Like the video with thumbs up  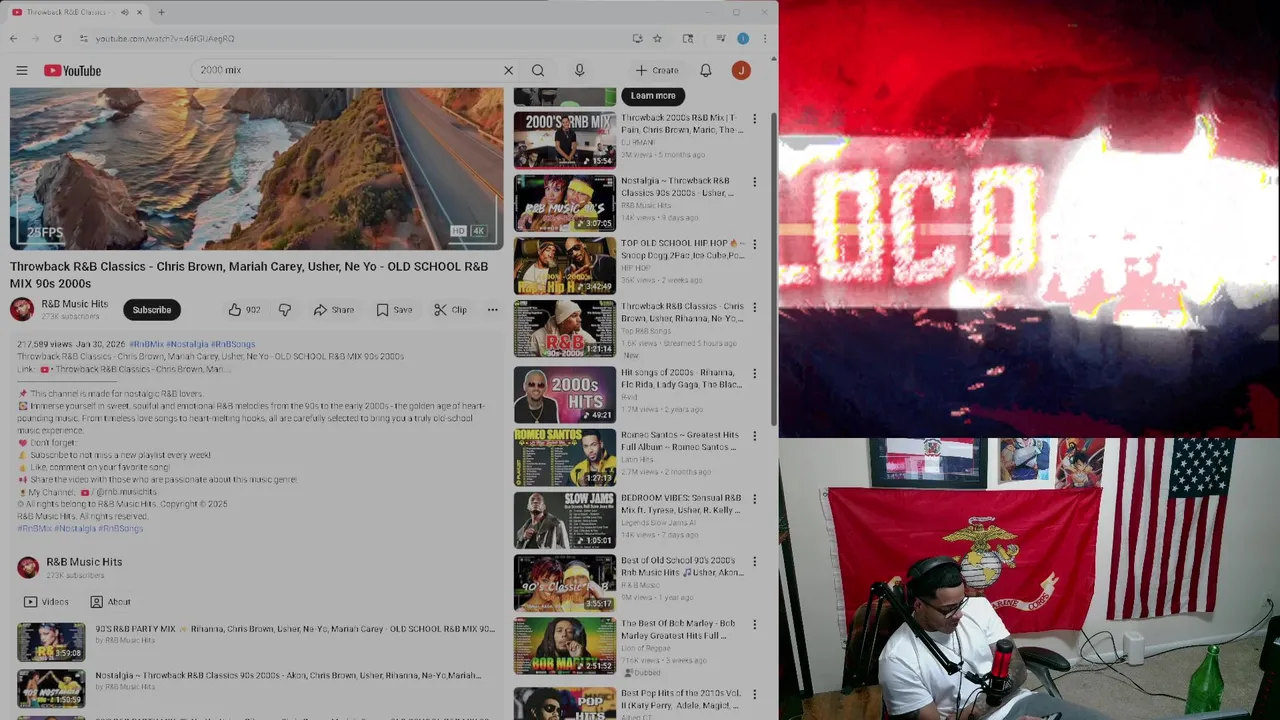(x=235, y=310)
